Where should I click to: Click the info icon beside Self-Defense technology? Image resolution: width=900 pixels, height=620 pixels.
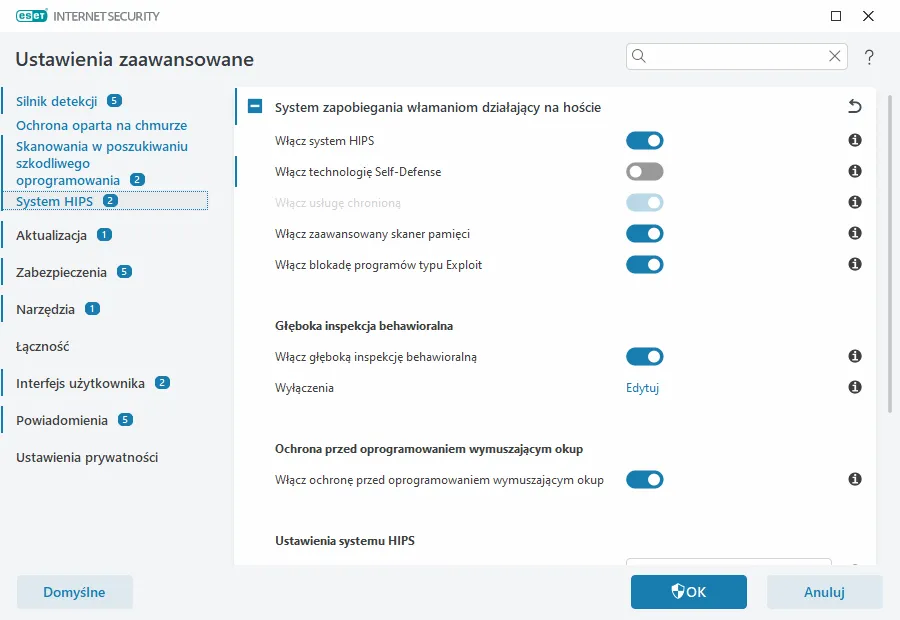click(855, 171)
